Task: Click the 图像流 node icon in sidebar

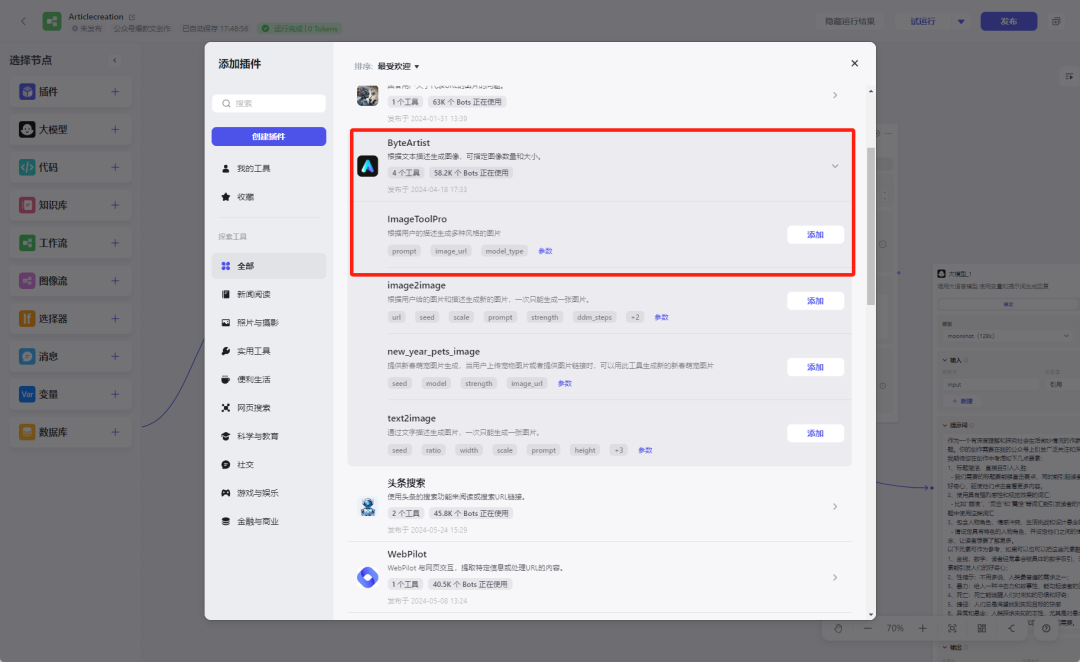Action: (27, 281)
